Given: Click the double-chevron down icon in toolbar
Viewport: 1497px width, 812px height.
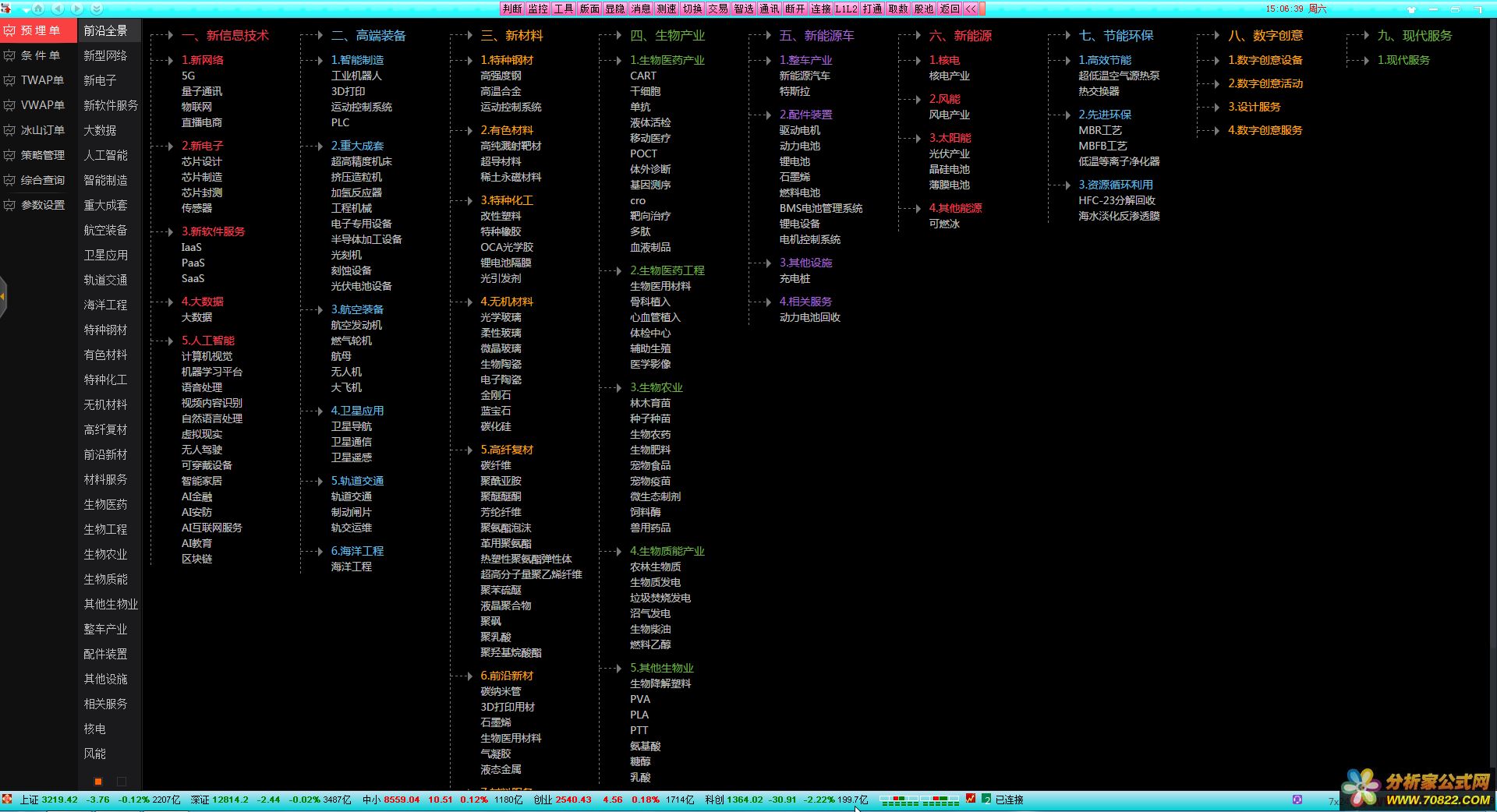Looking at the screenshot, I should [x=97, y=9].
